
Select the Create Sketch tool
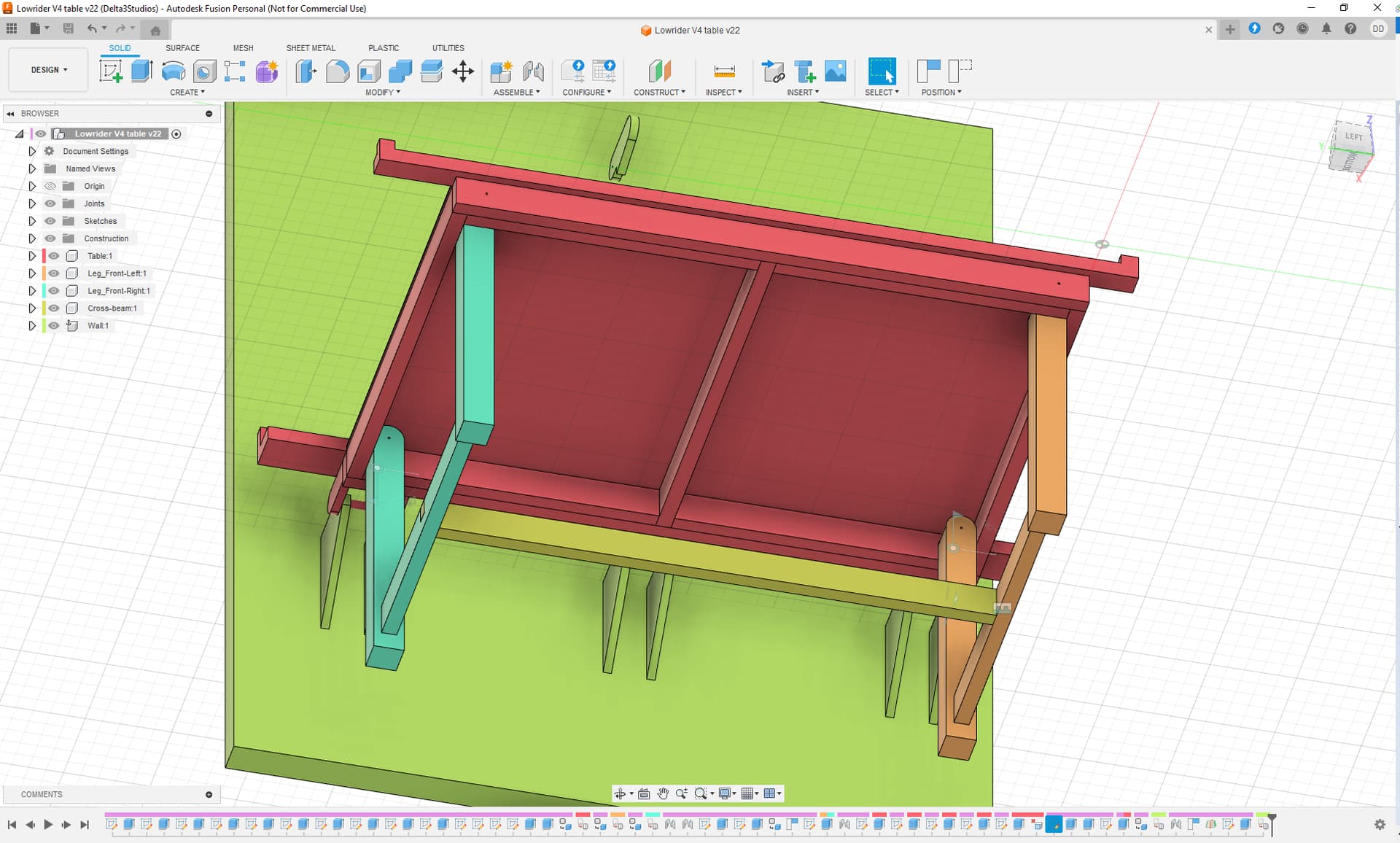110,71
